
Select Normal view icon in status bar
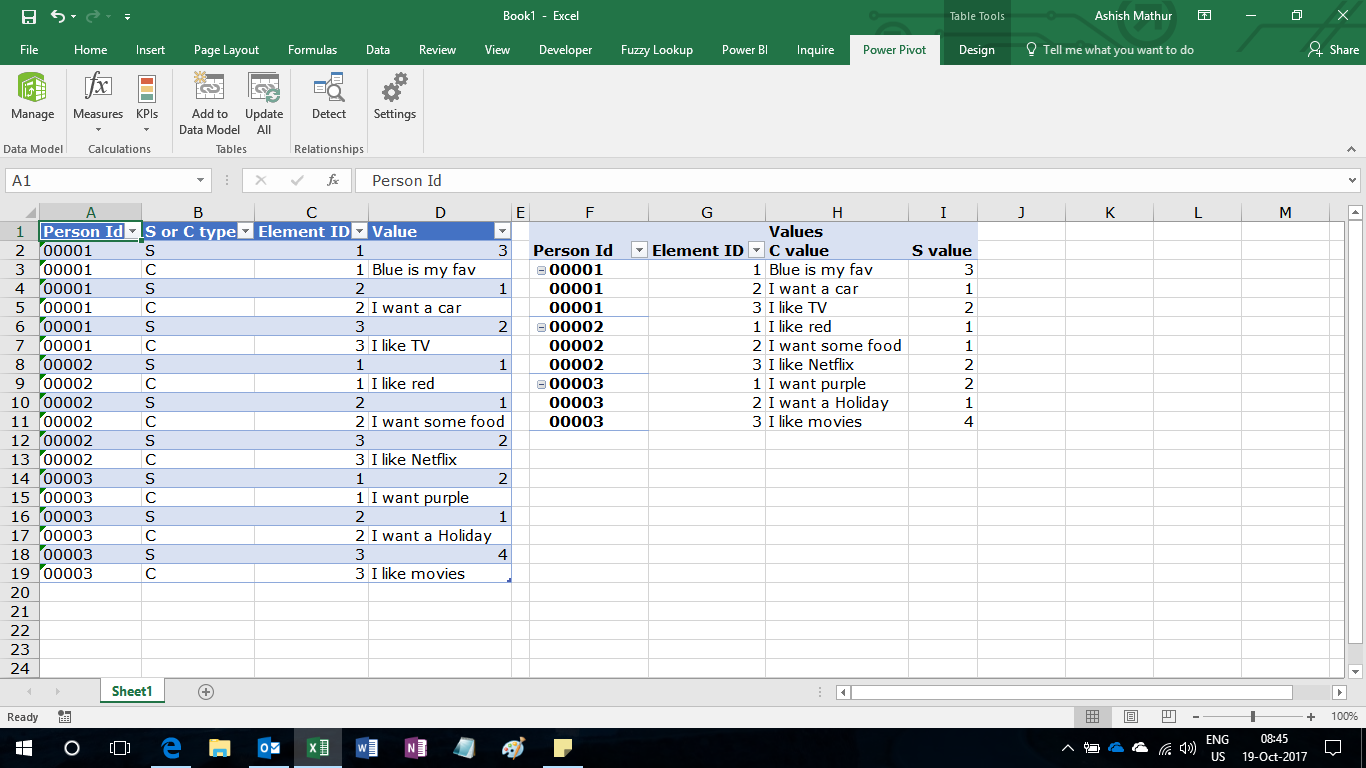point(1093,716)
